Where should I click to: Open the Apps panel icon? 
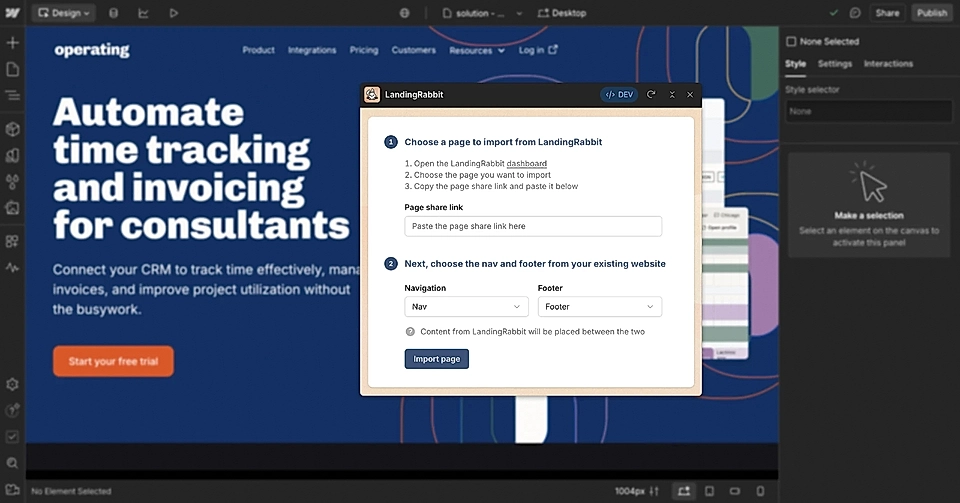pyautogui.click(x=12, y=241)
